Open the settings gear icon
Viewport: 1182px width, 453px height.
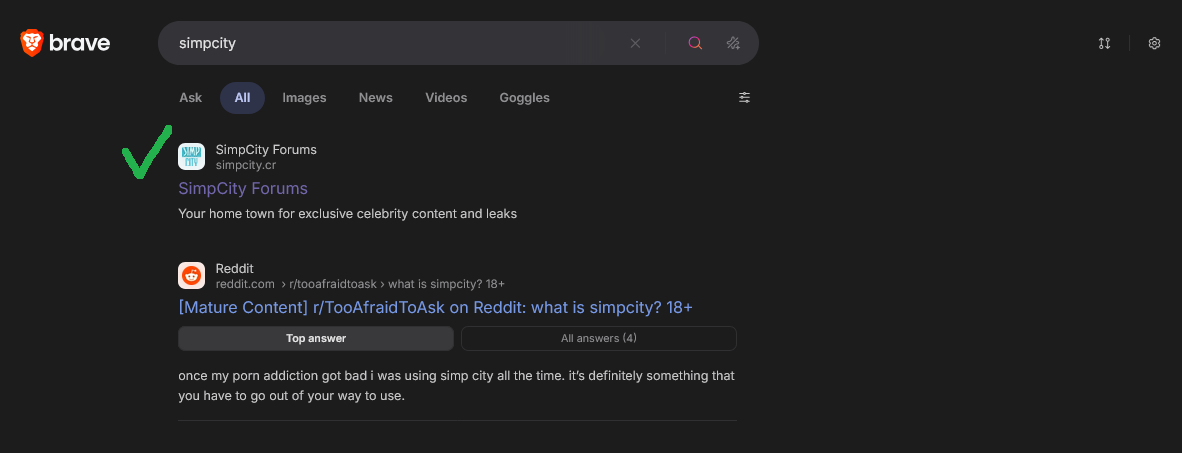click(x=1154, y=43)
